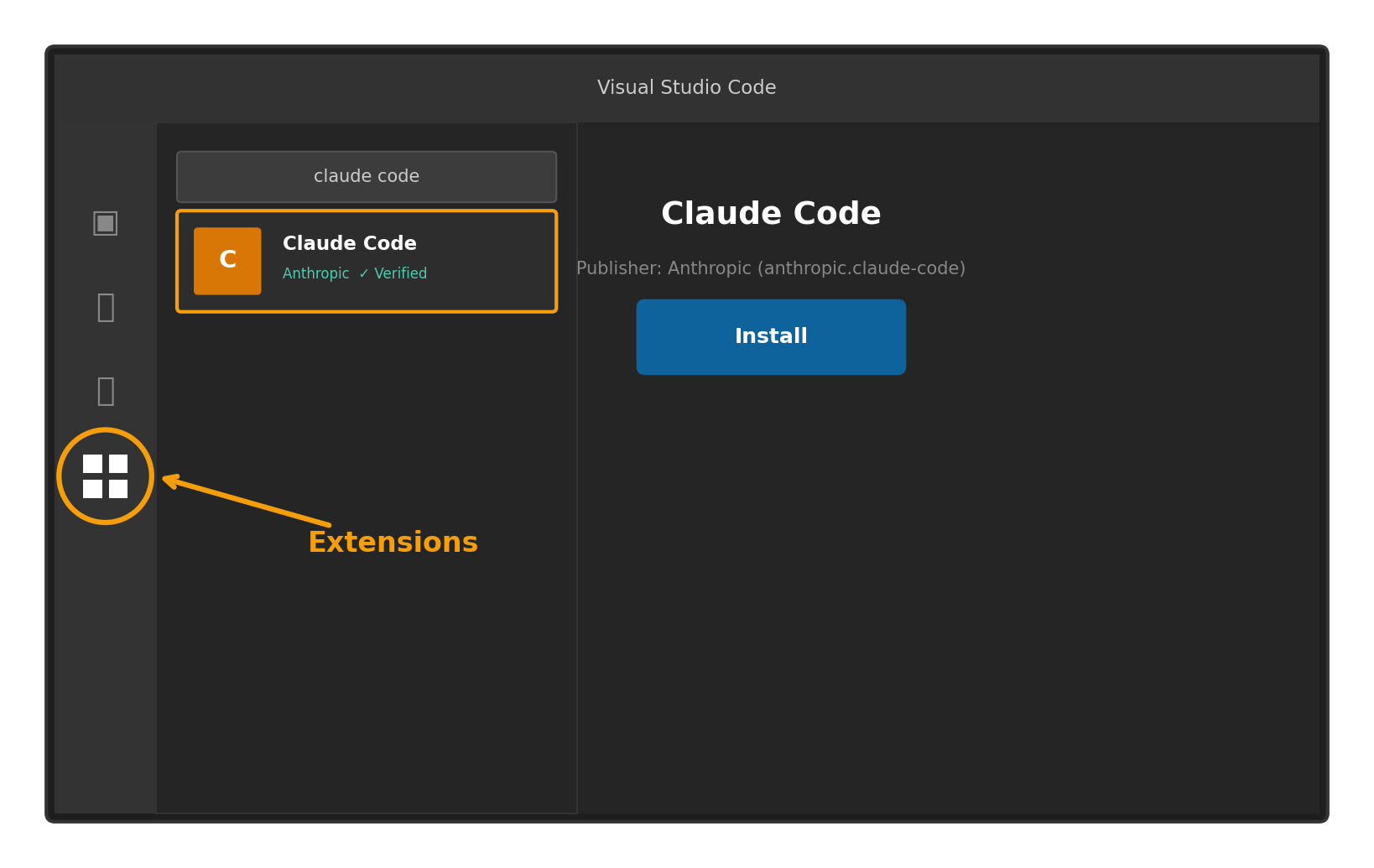Click the orange Extensions annotation label

click(x=393, y=543)
